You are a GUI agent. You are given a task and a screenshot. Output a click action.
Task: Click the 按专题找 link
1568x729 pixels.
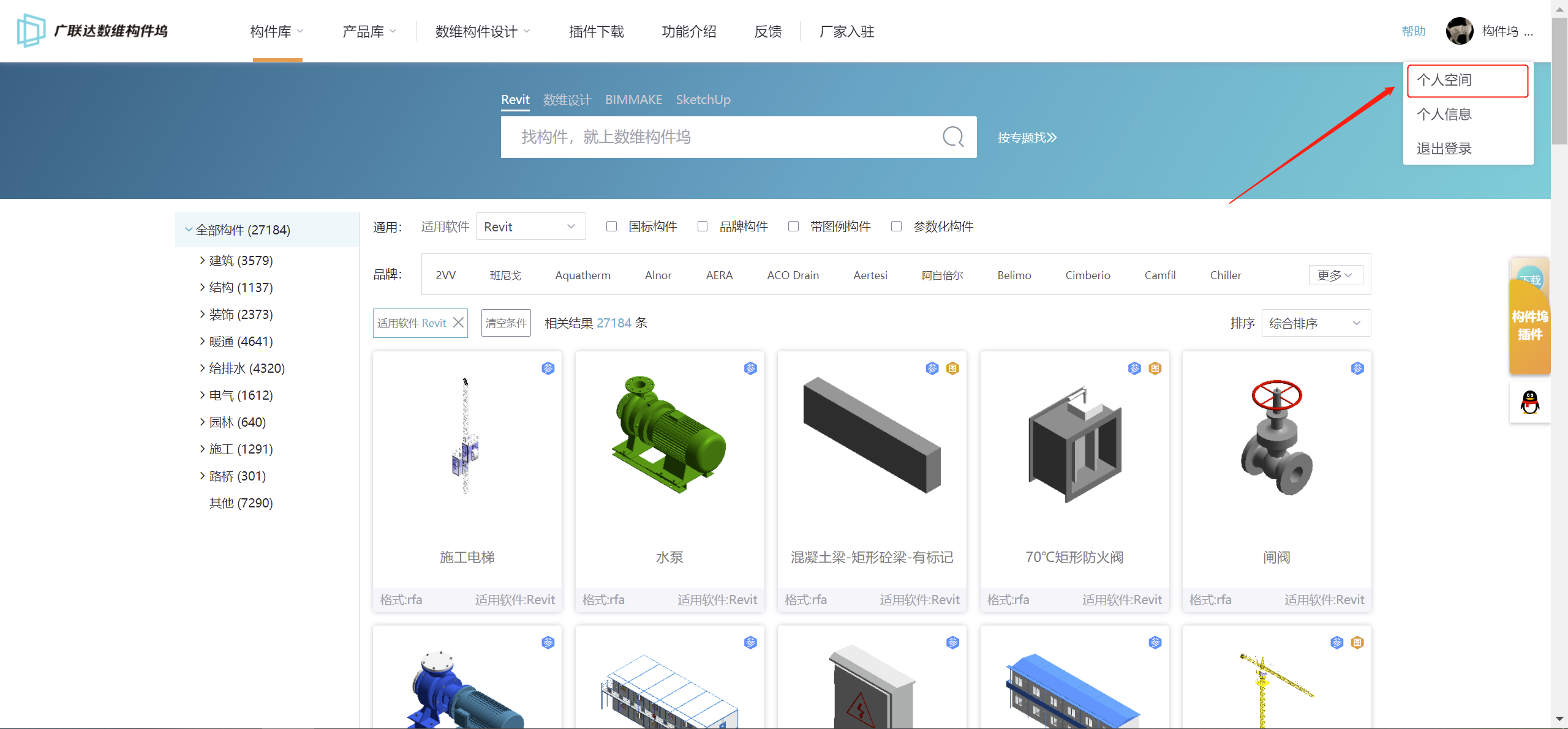(1027, 137)
